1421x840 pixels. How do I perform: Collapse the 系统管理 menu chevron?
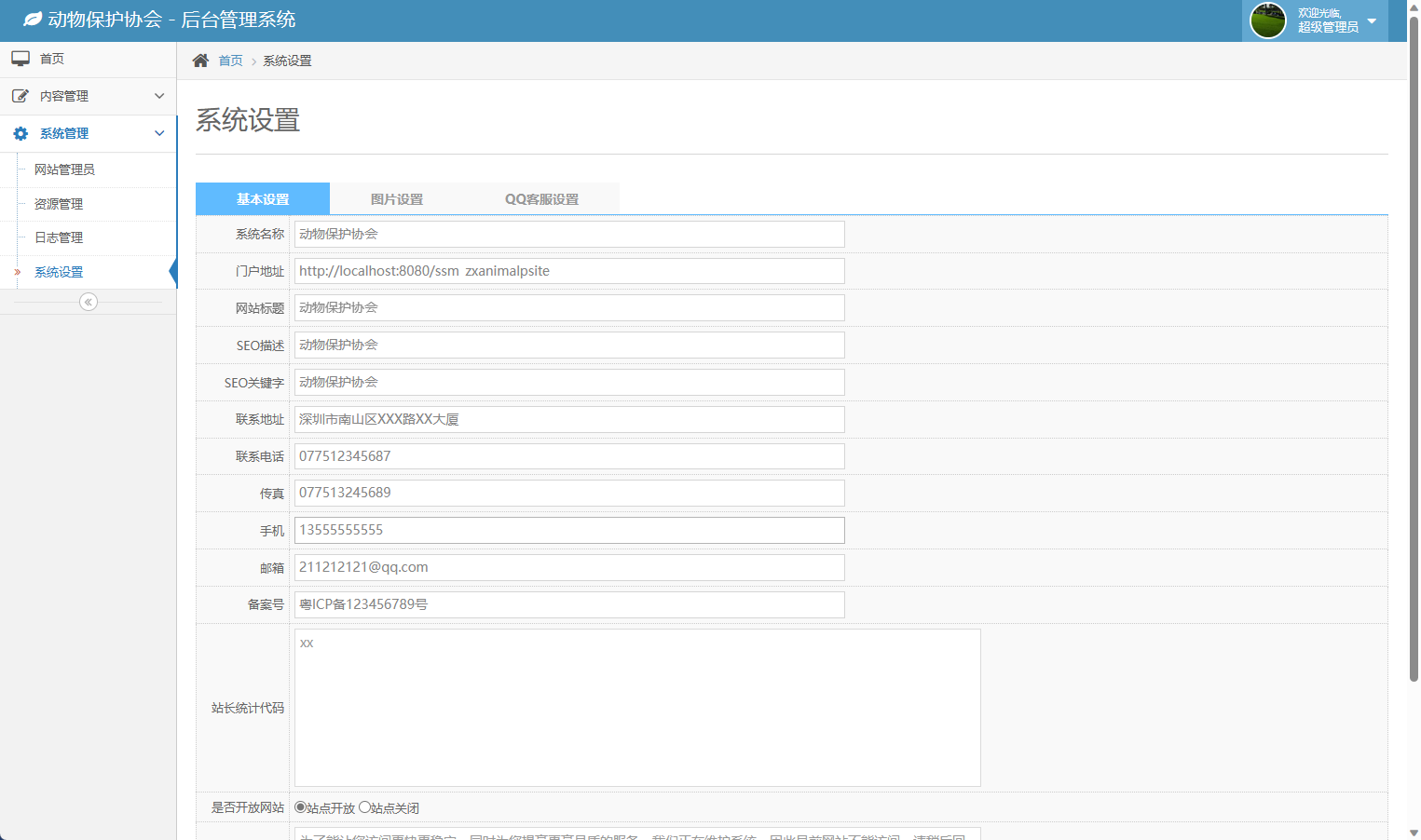[159, 133]
